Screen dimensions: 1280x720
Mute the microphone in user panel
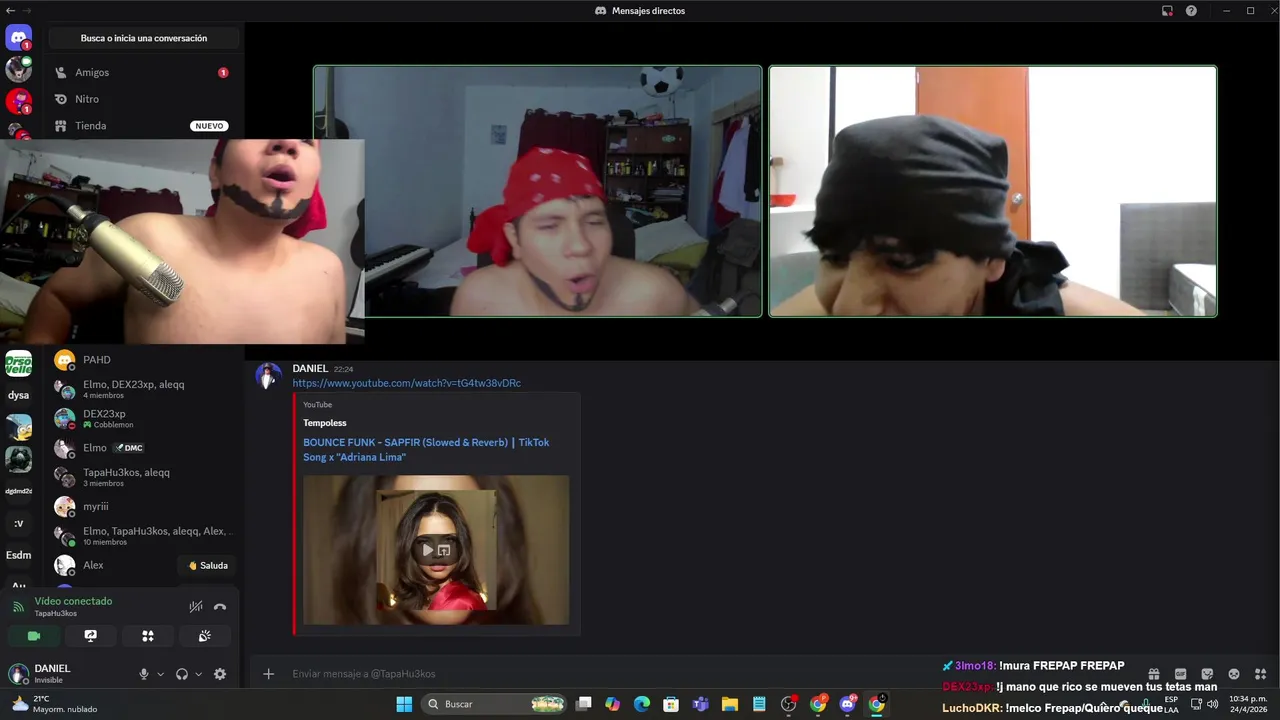(x=144, y=674)
